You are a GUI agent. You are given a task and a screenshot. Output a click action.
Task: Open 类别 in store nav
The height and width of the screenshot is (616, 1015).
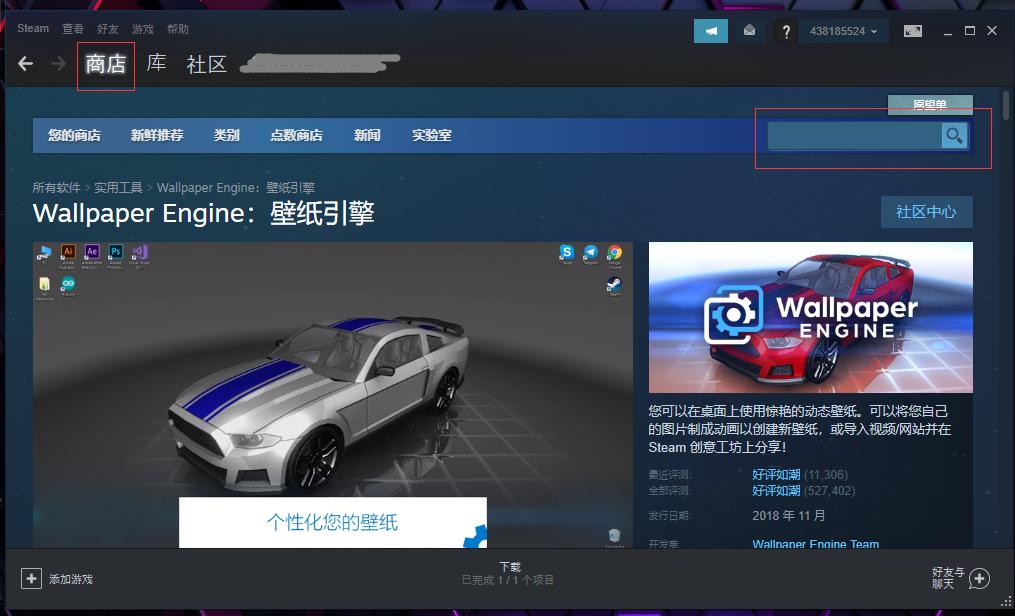coord(227,135)
